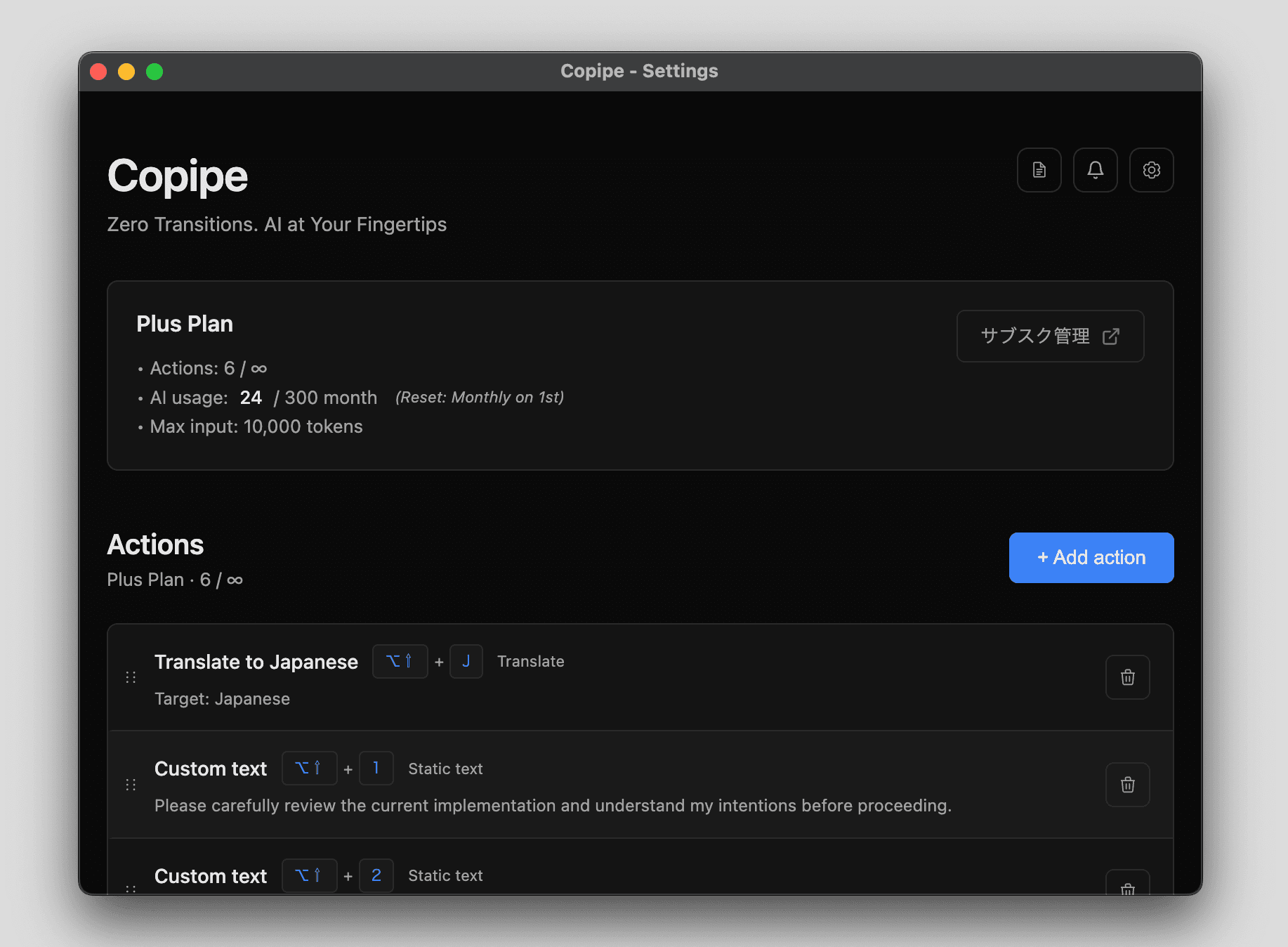1288x947 pixels.
Task: Select the Target: Japanese label
Action: click(222, 698)
